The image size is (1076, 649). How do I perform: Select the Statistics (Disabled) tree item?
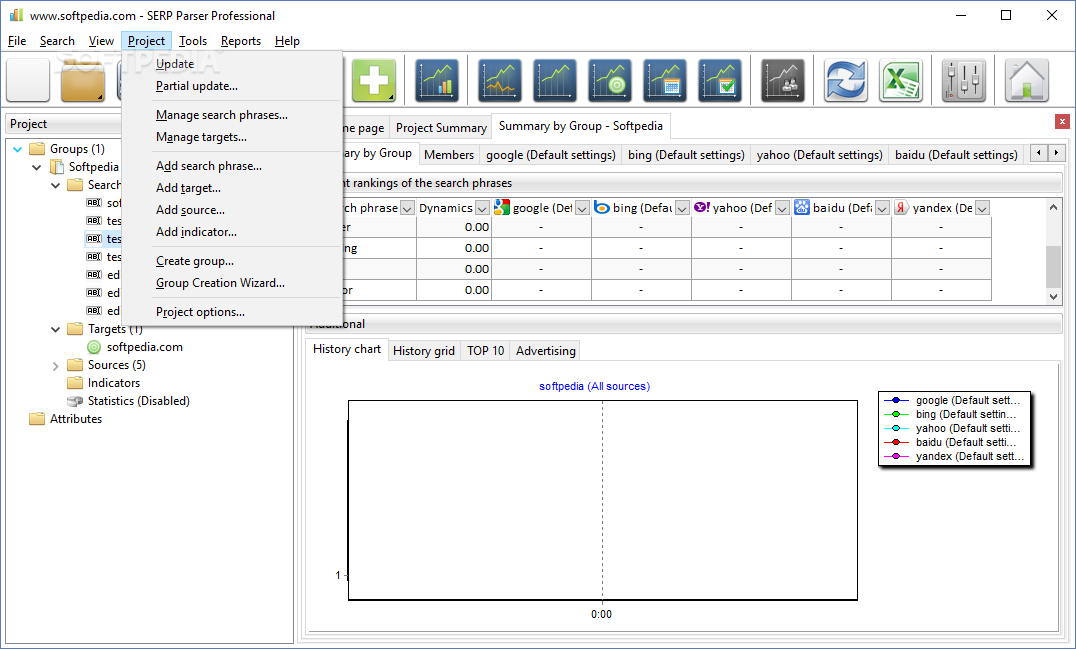click(138, 401)
